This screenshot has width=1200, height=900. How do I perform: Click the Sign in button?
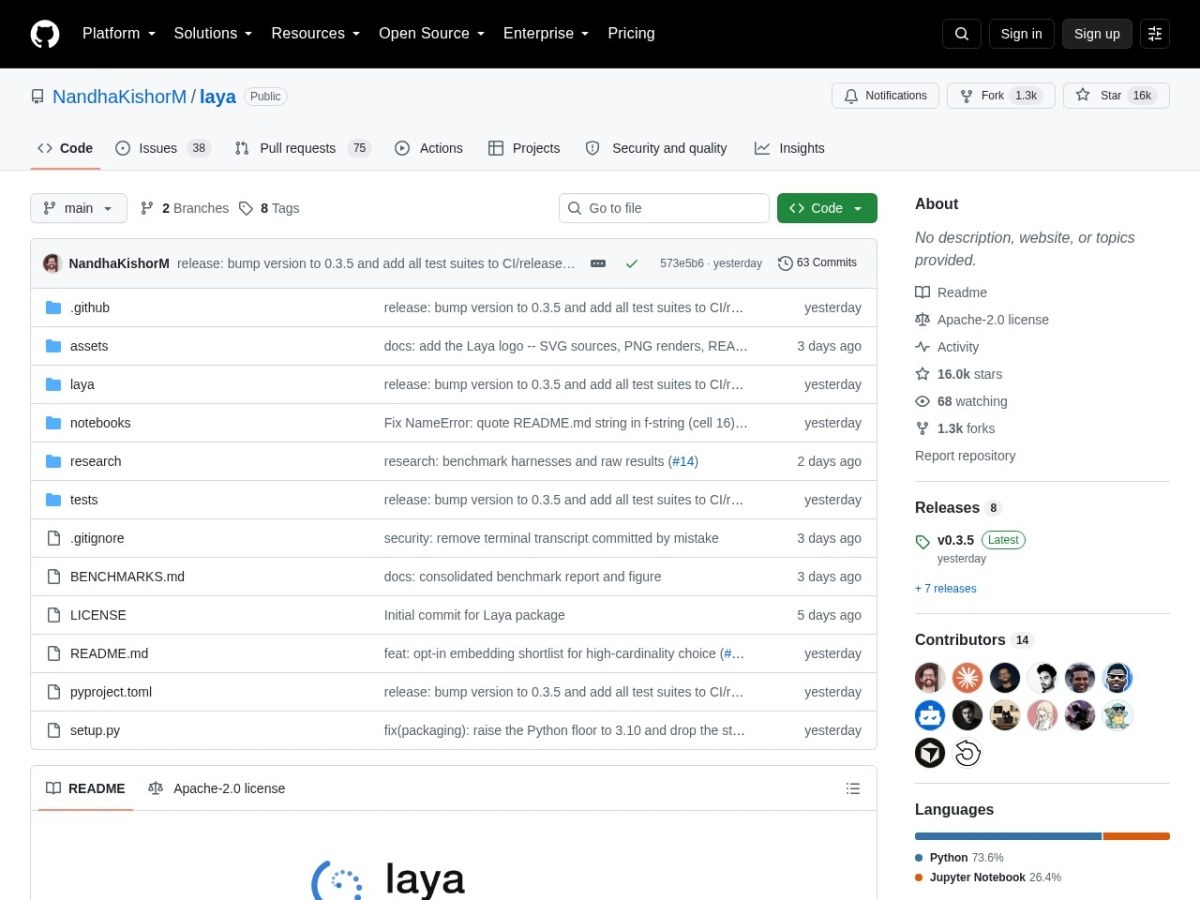(1021, 34)
